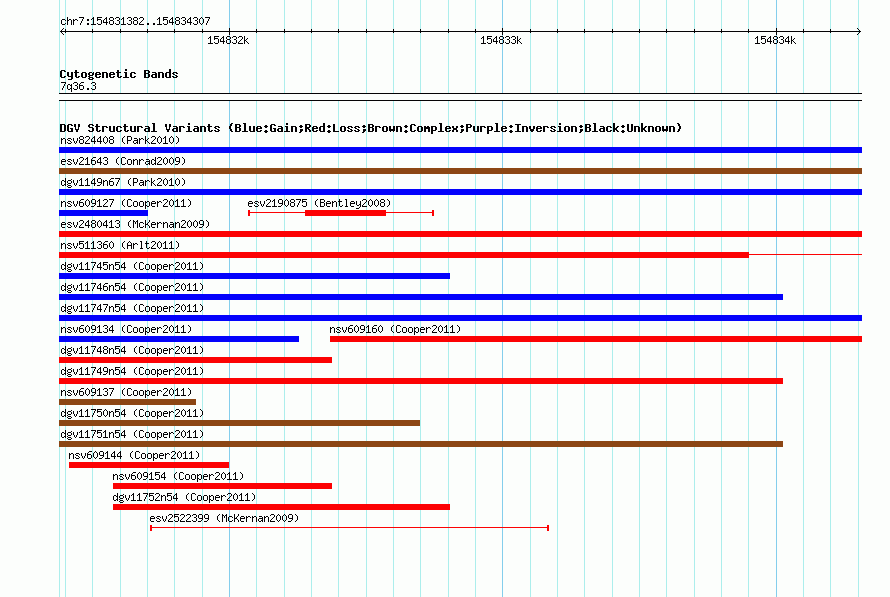
Task: Click the red dgv11749n54 loss bar
Action: pyautogui.click(x=421, y=381)
